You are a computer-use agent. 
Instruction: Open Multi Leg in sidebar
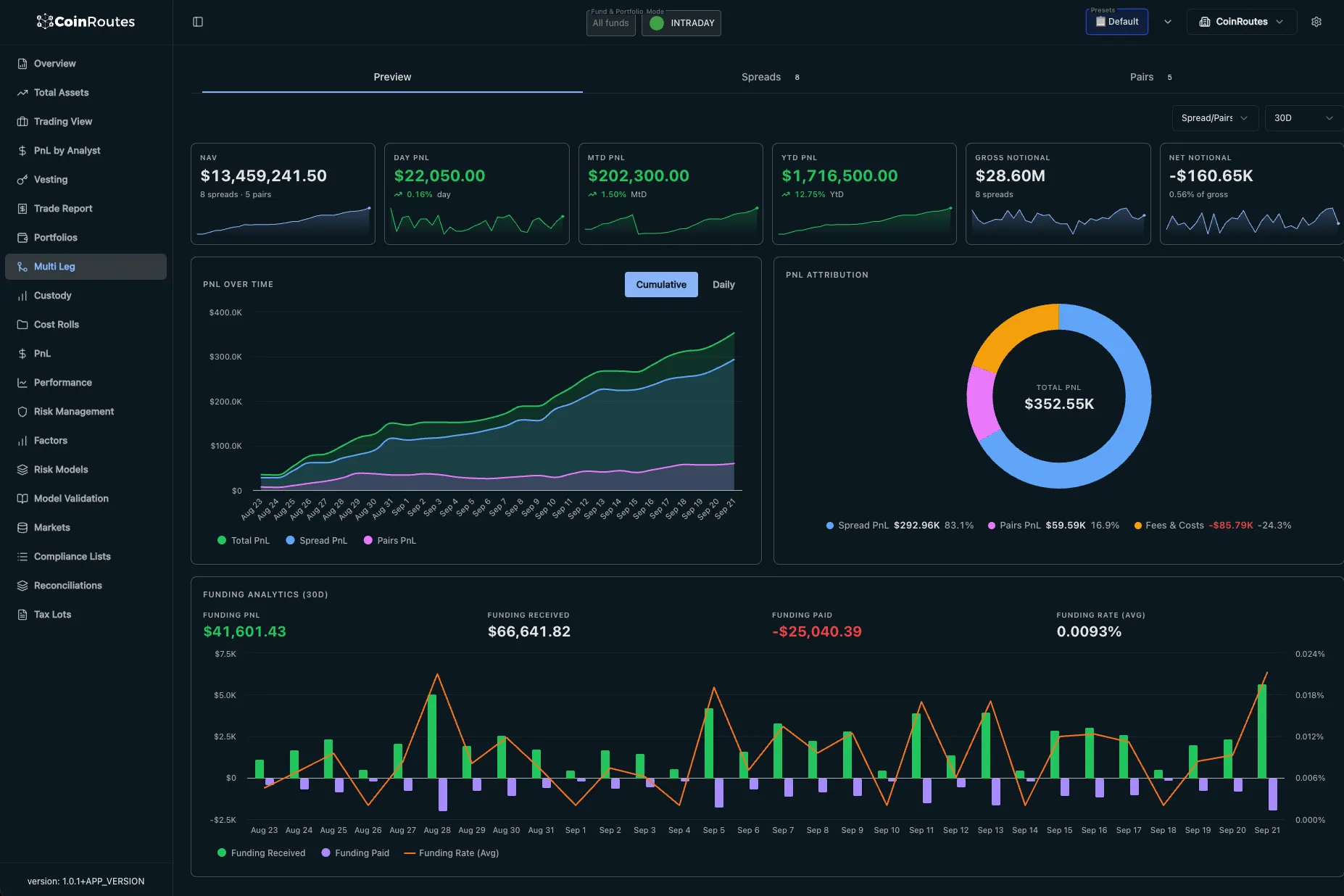coord(86,267)
